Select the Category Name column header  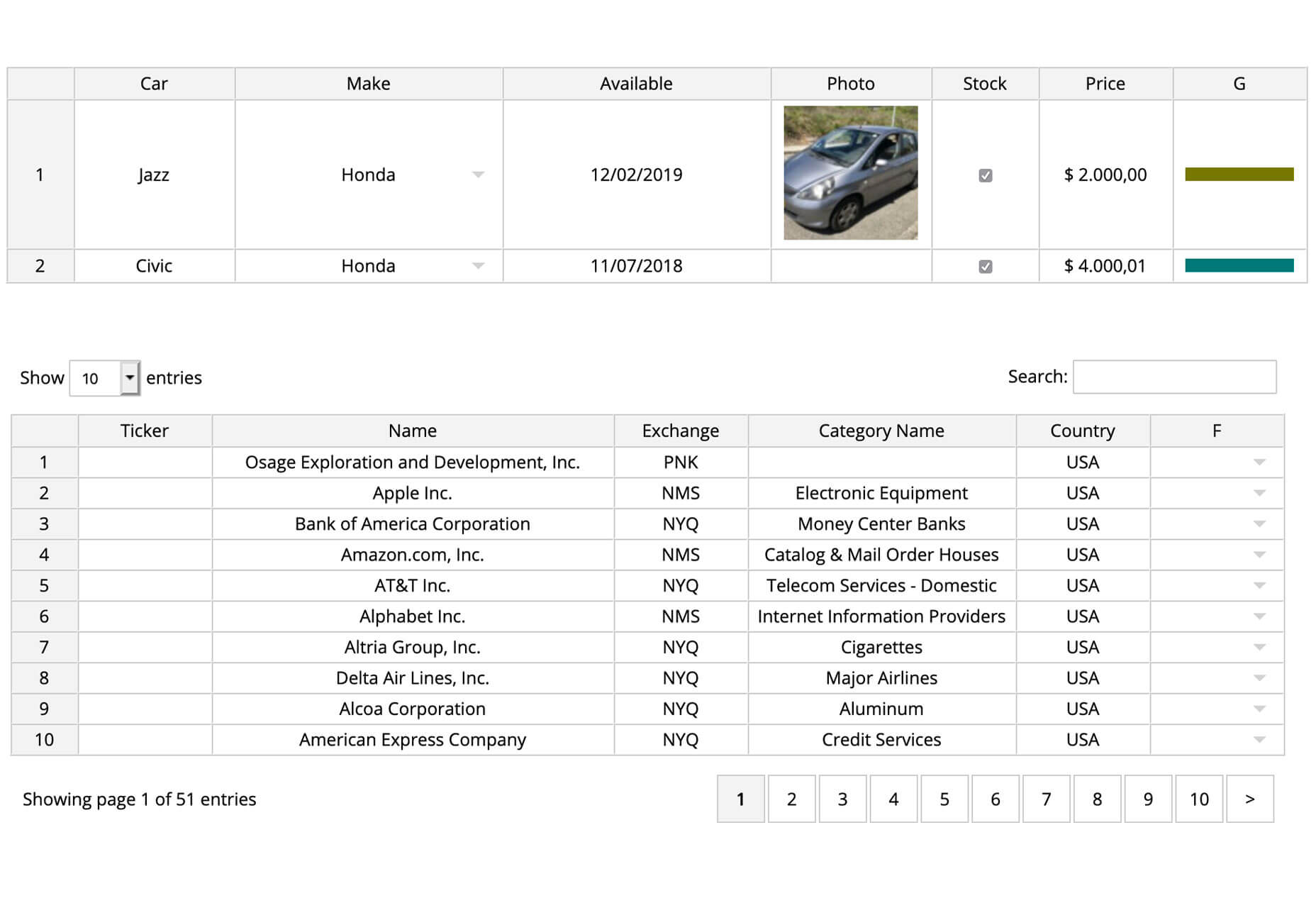pyautogui.click(x=881, y=431)
